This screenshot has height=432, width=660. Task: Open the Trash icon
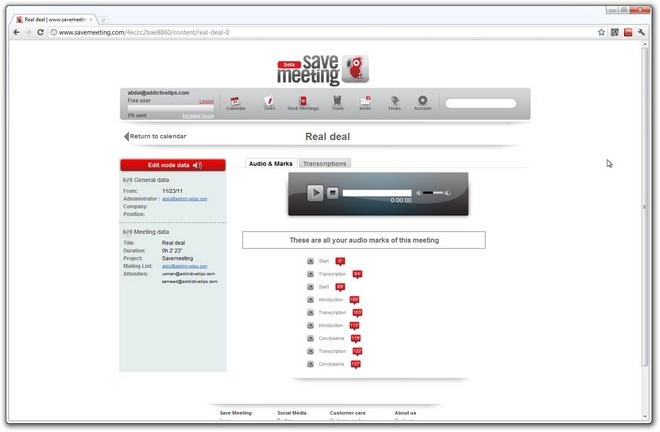click(338, 103)
